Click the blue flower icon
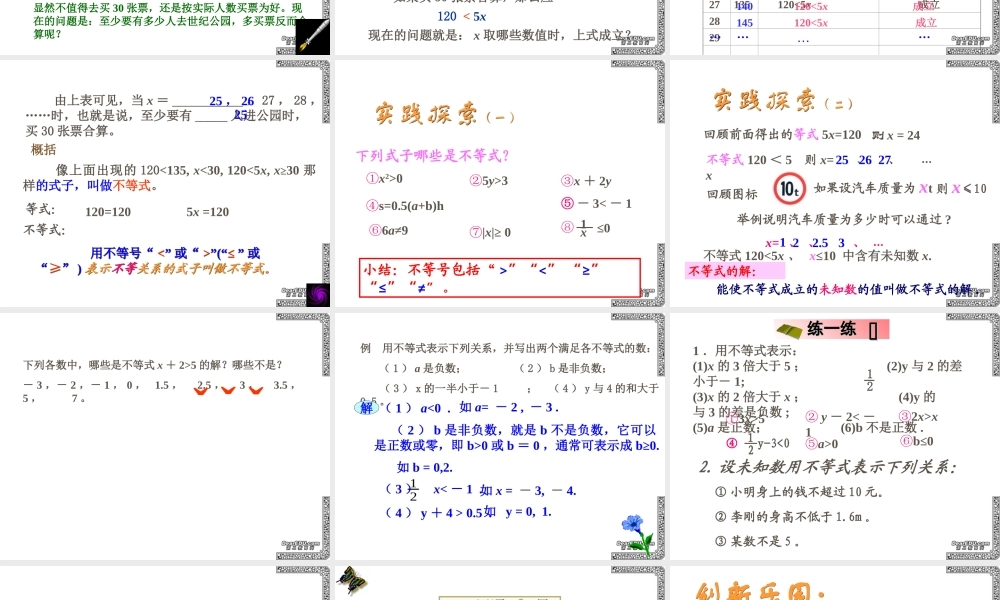Screen dimensions: 1000x600 (x=636, y=534)
